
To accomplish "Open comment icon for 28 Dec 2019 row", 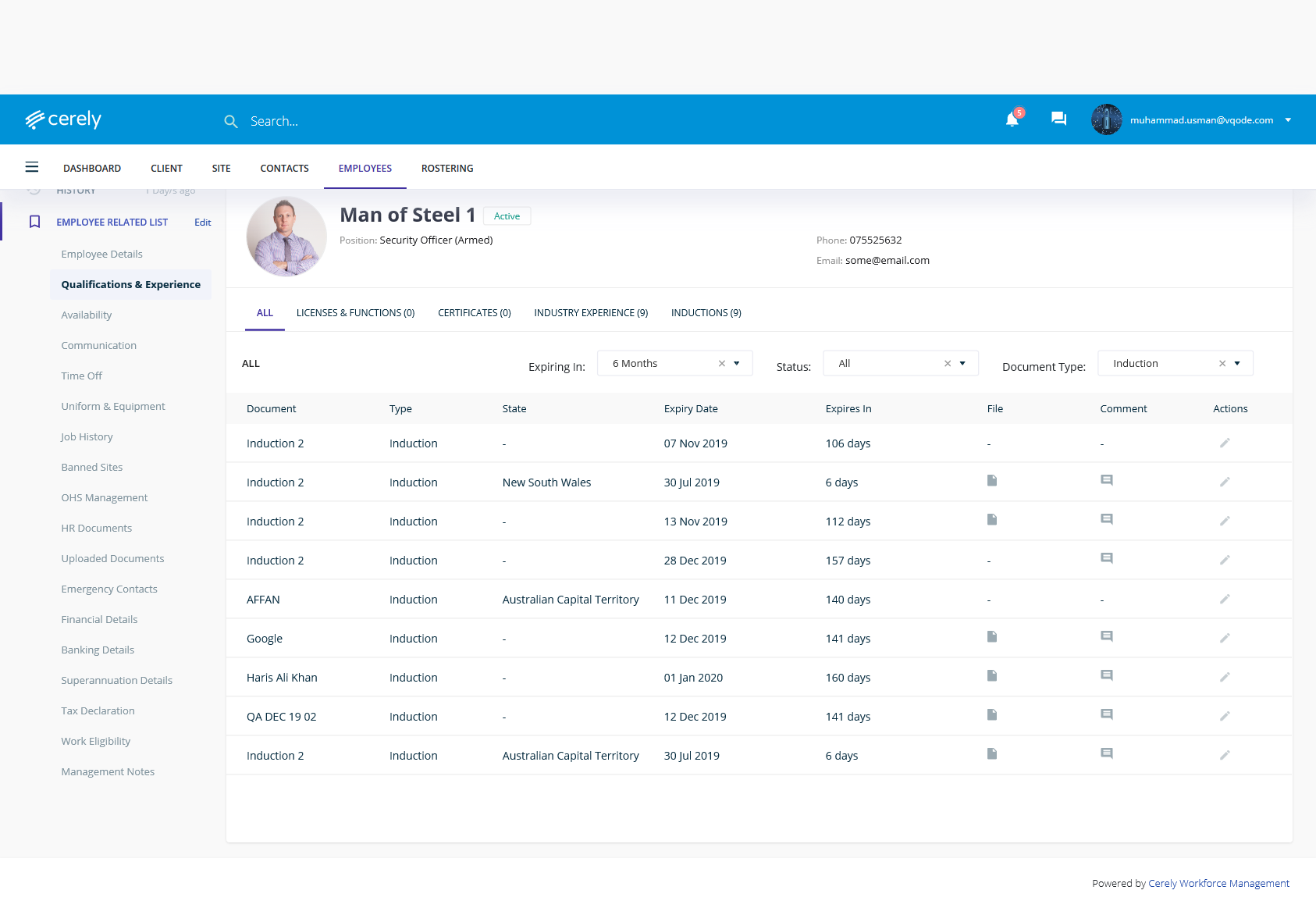I will click(1106, 559).
